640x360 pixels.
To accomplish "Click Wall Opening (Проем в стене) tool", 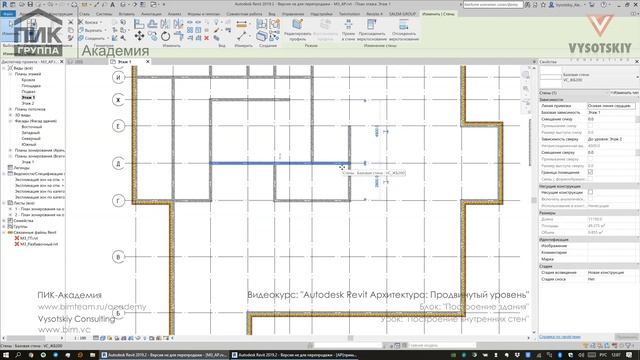I will point(348,30).
